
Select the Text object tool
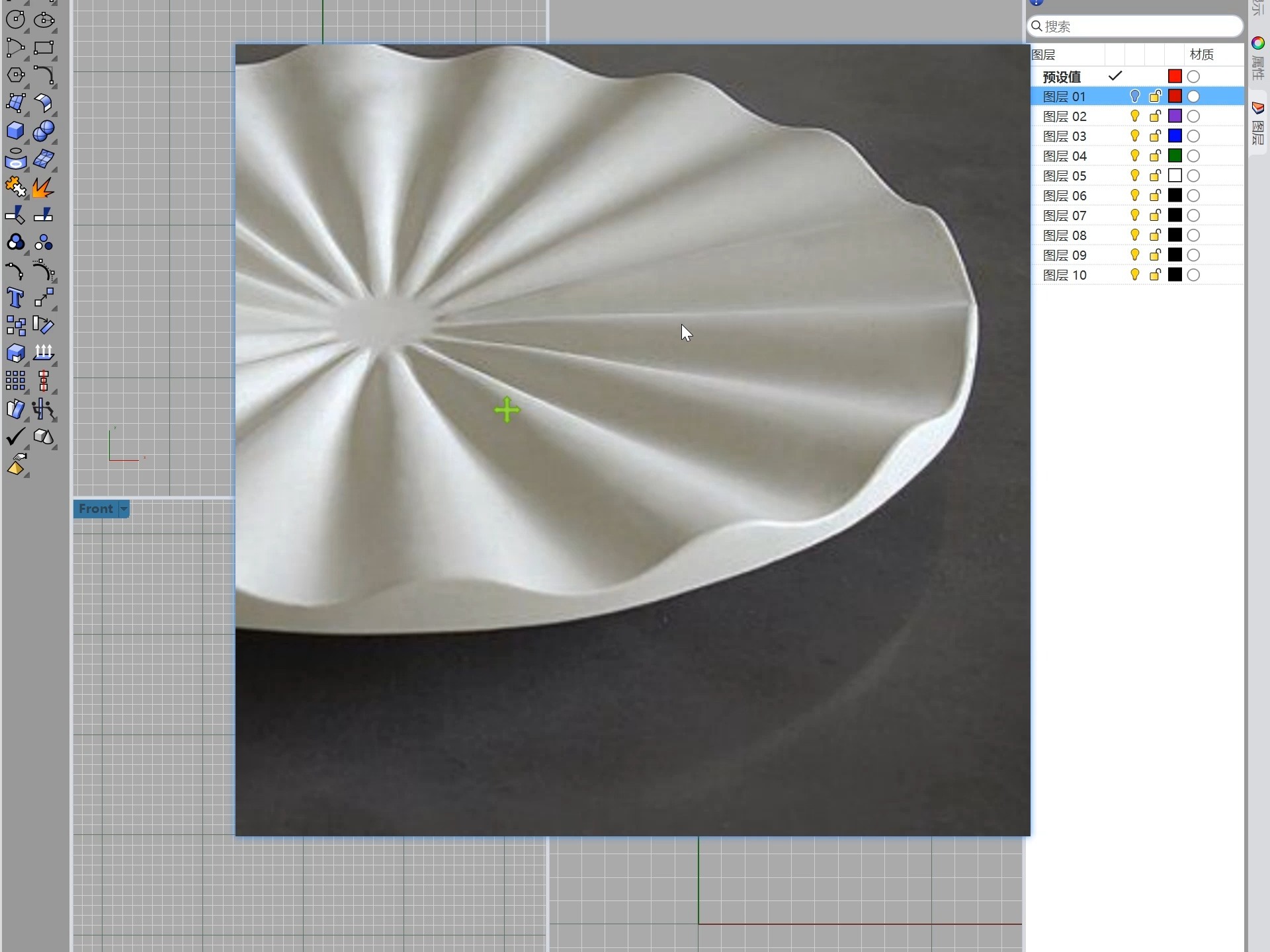[x=15, y=297]
